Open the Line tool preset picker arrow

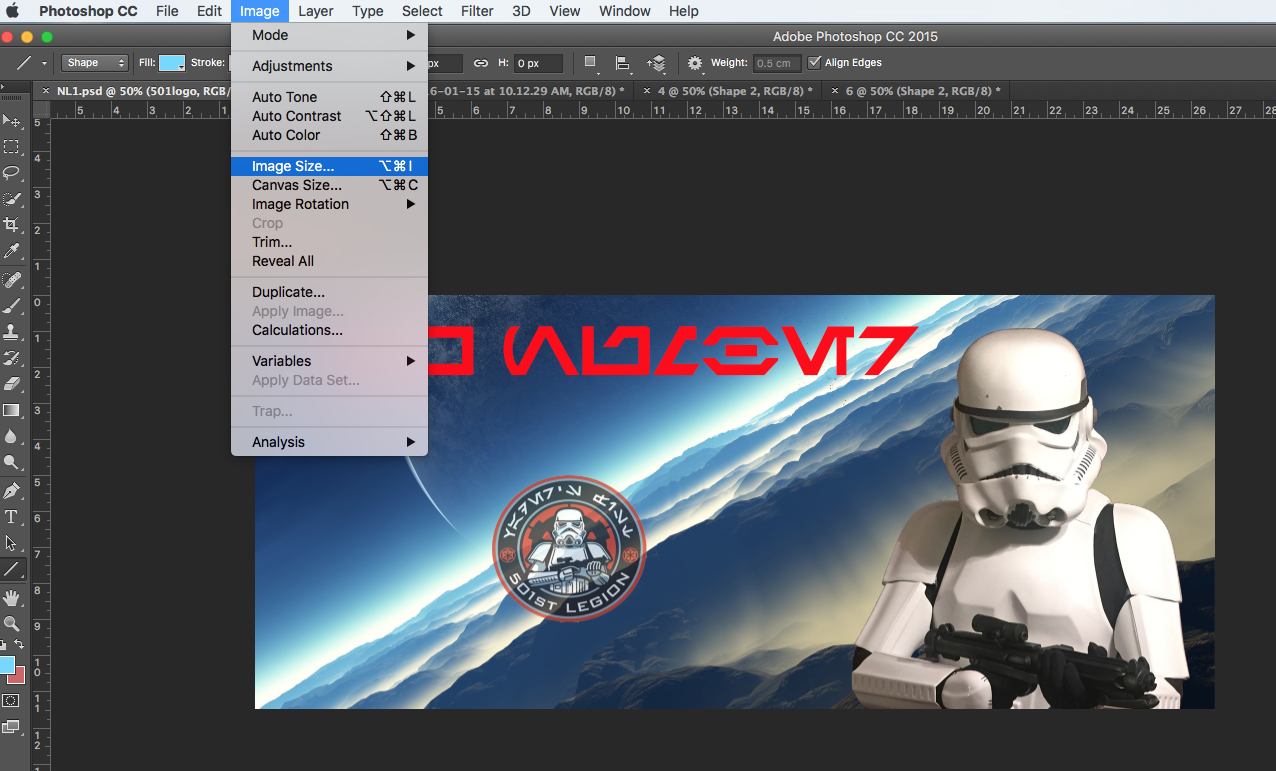44,63
